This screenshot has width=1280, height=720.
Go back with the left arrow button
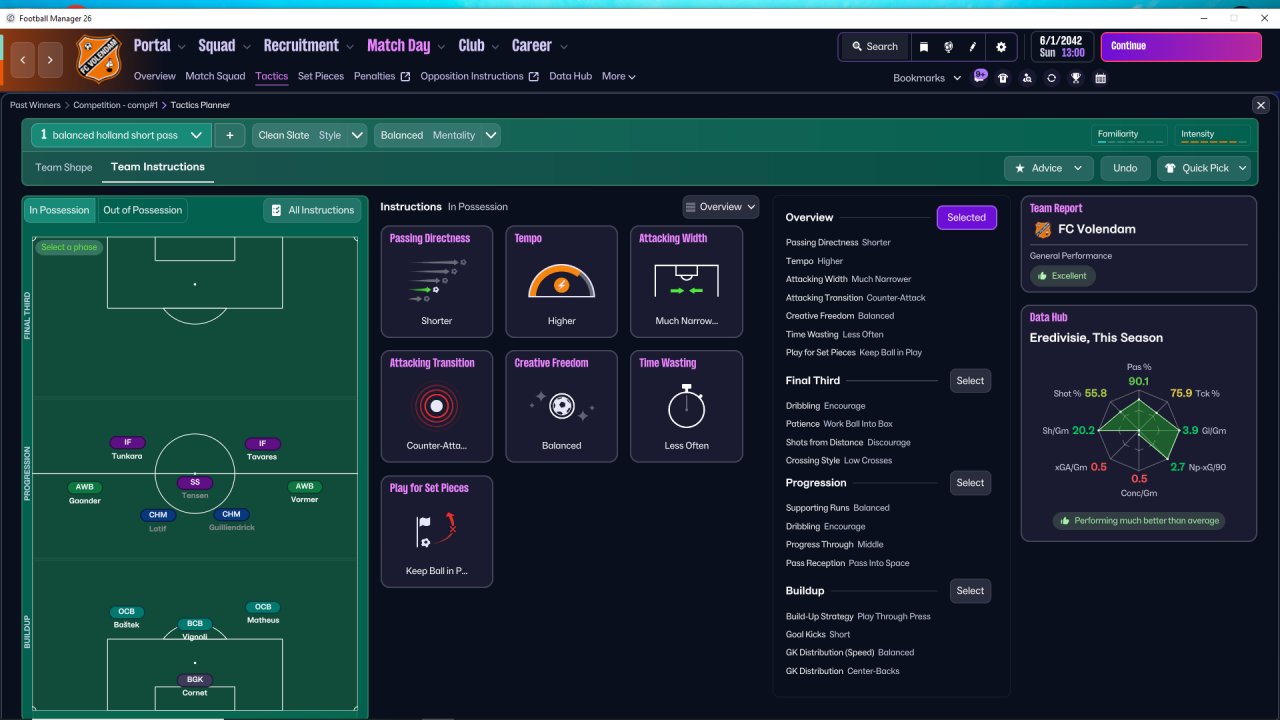pyautogui.click(x=24, y=60)
